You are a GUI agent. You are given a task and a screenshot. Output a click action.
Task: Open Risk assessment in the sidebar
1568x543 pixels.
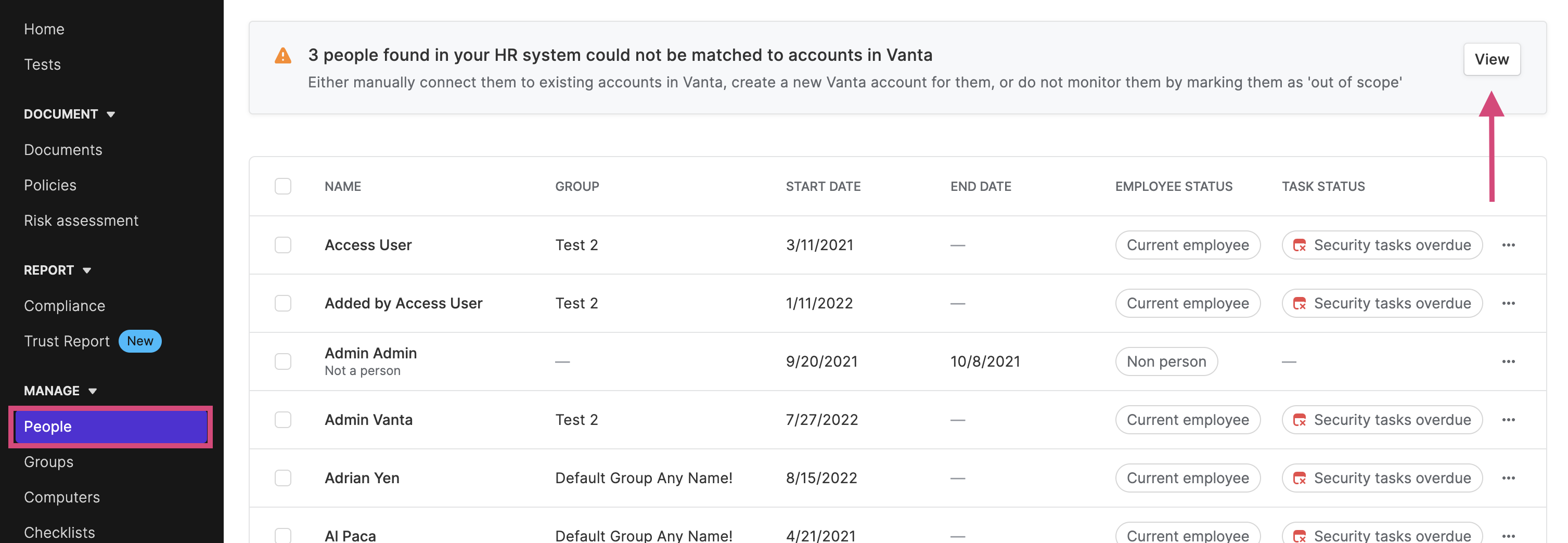coord(81,221)
